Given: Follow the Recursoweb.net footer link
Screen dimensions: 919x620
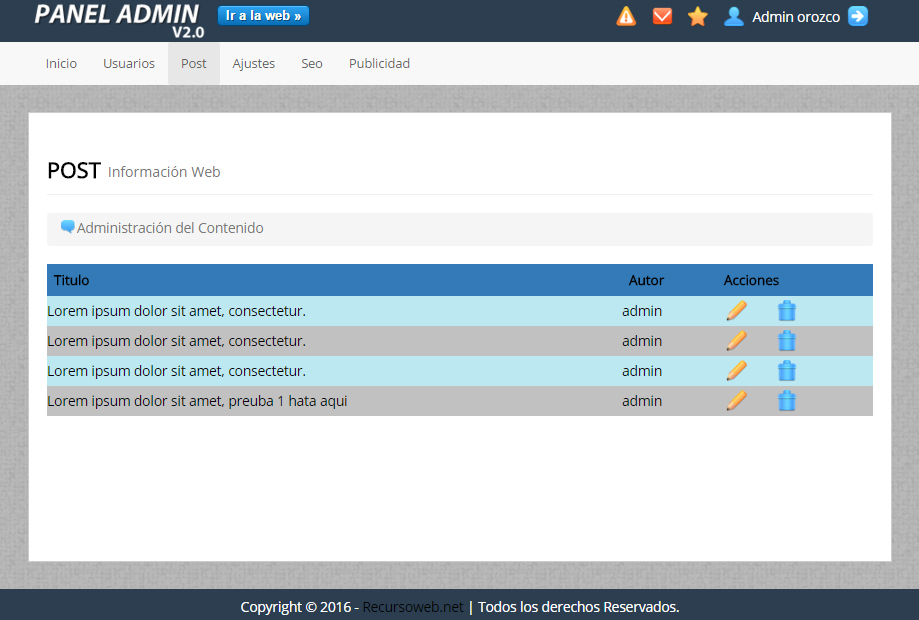Looking at the screenshot, I should [413, 607].
